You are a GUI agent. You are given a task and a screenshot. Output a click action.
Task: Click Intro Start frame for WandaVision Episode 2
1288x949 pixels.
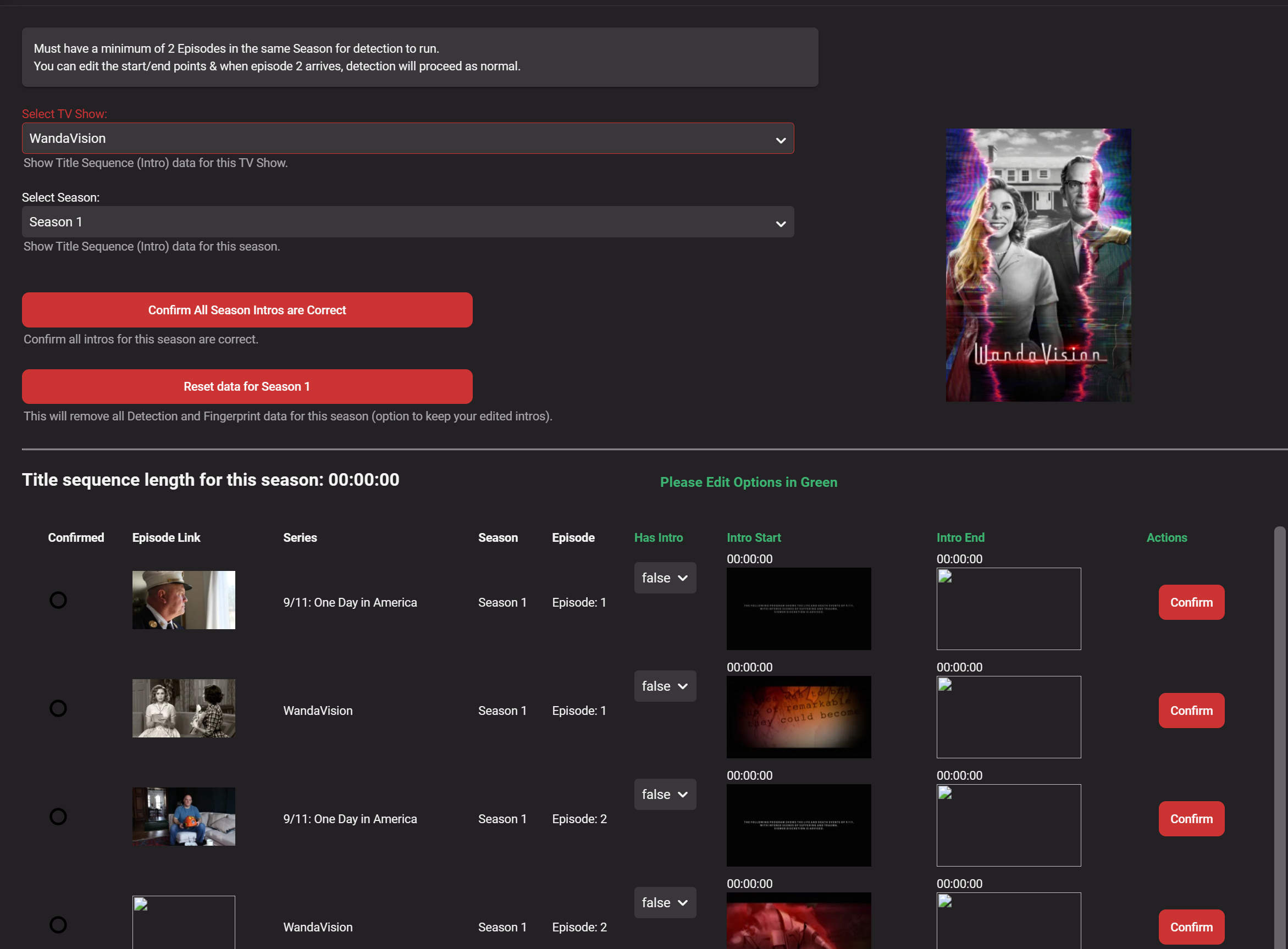(799, 921)
